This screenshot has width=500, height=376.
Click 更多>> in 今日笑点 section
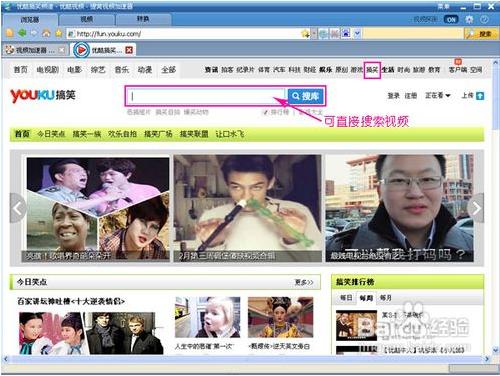[304, 282]
